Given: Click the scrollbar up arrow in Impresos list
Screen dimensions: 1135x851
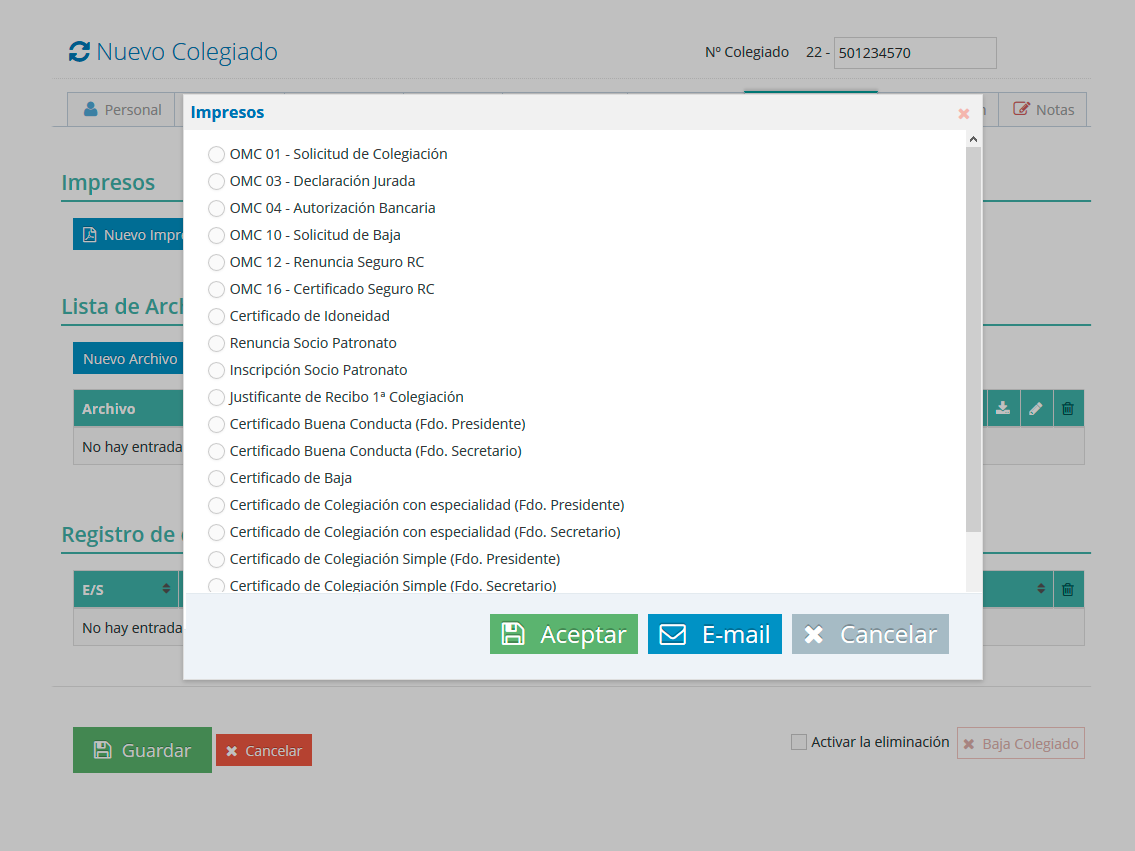Looking at the screenshot, I should pyautogui.click(x=974, y=139).
